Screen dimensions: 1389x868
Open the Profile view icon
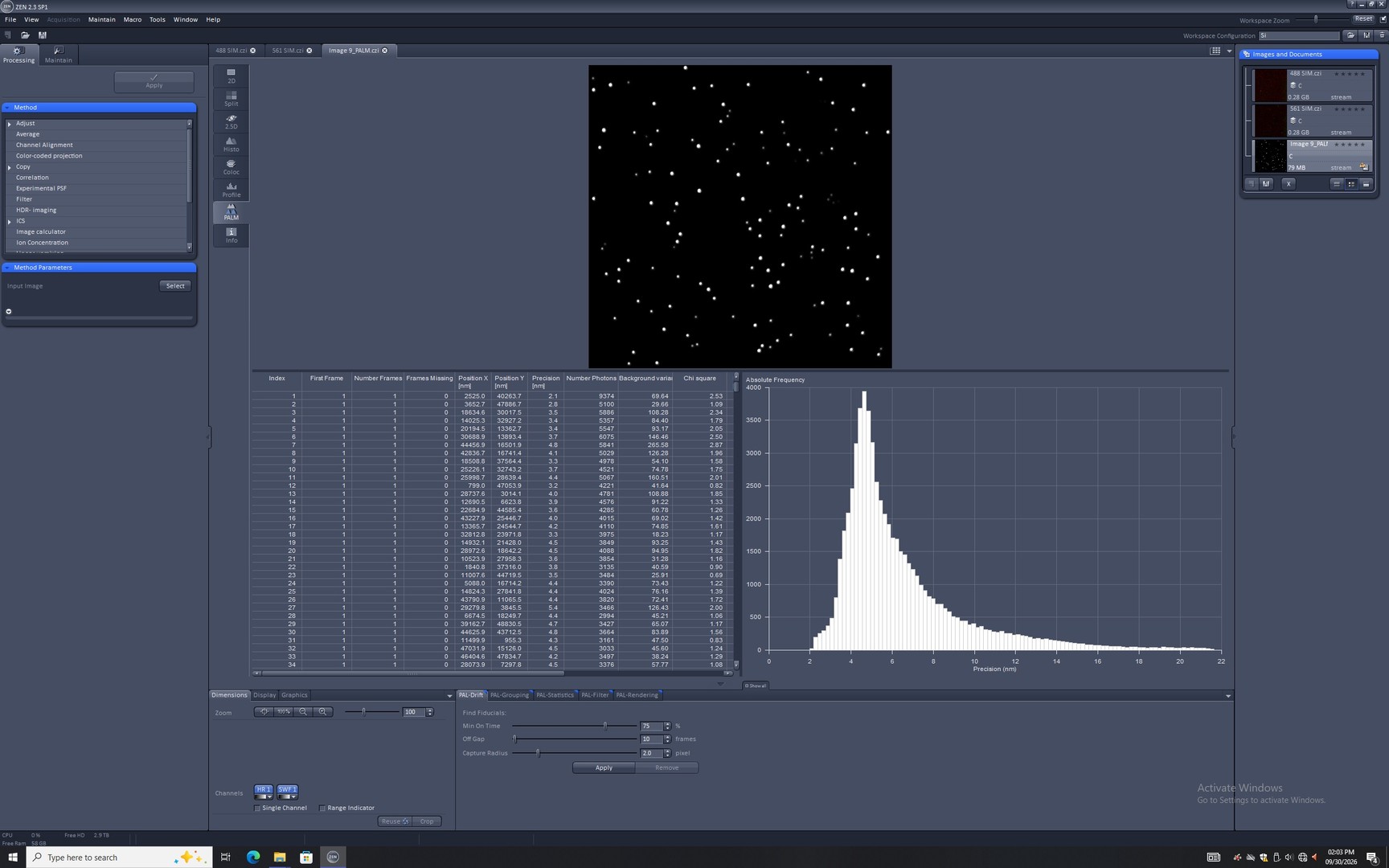[231, 190]
